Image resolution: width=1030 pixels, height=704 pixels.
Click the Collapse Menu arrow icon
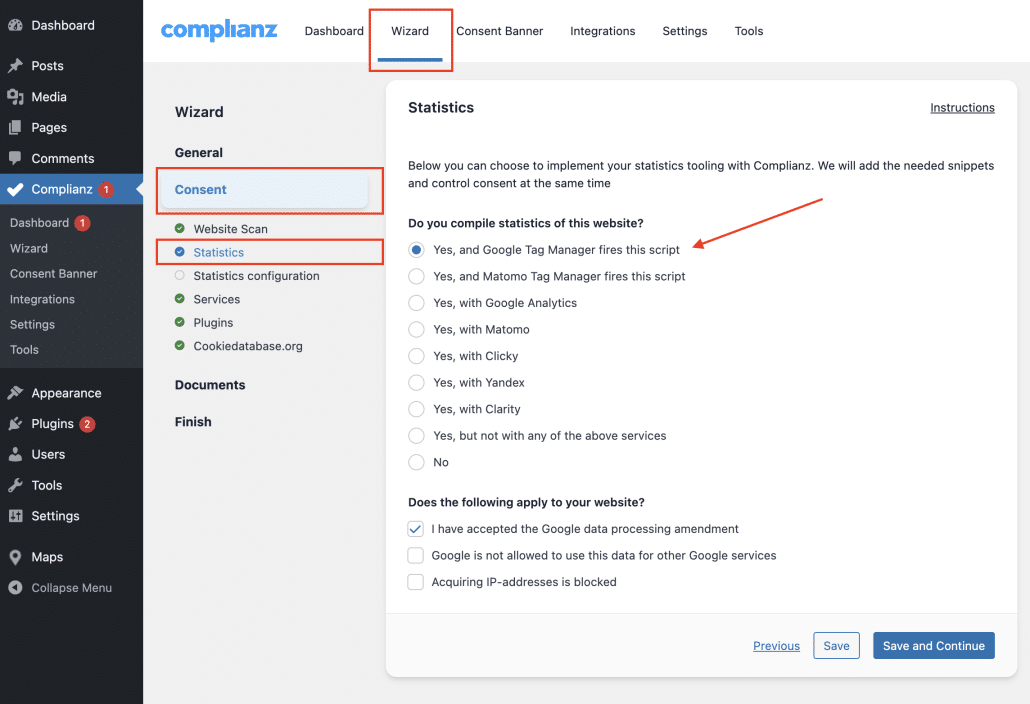click(x=15, y=588)
